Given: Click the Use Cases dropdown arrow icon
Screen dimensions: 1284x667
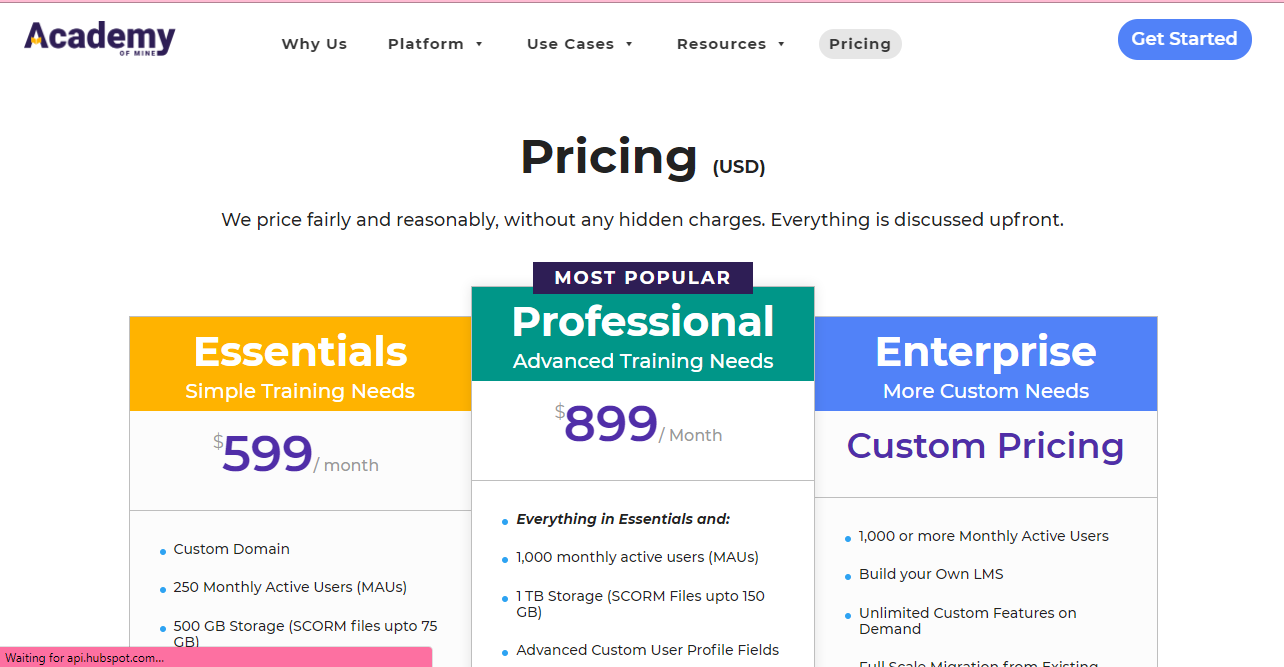Looking at the screenshot, I should click(x=629, y=44).
